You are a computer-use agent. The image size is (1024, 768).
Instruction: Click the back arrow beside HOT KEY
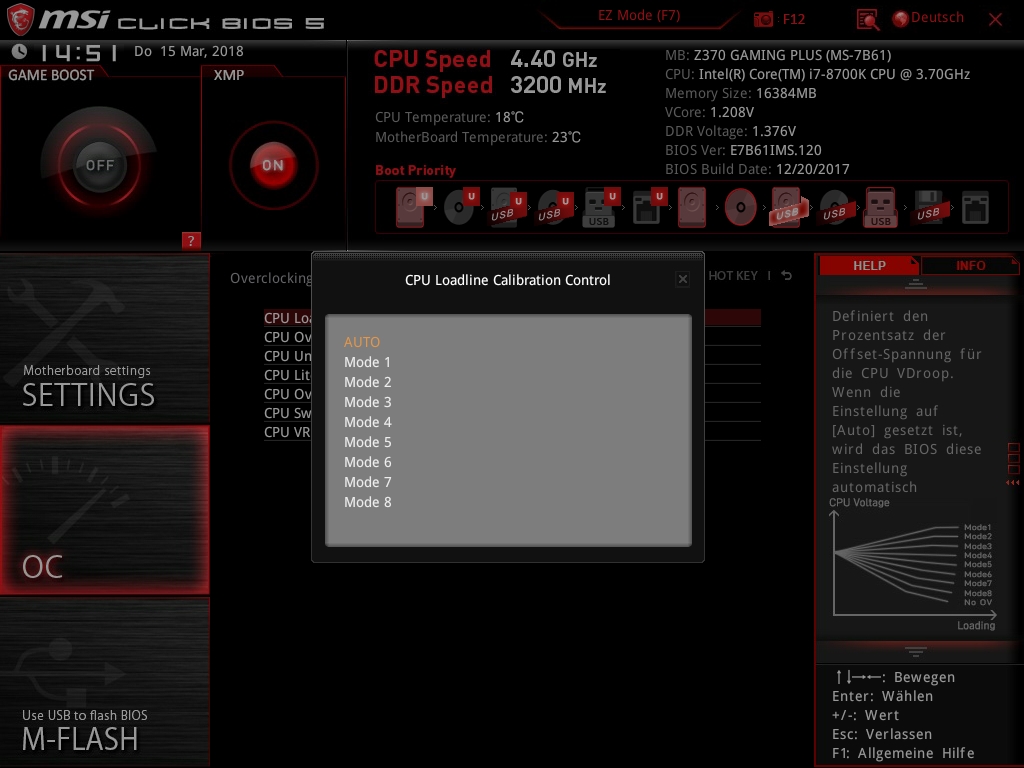tap(786, 276)
